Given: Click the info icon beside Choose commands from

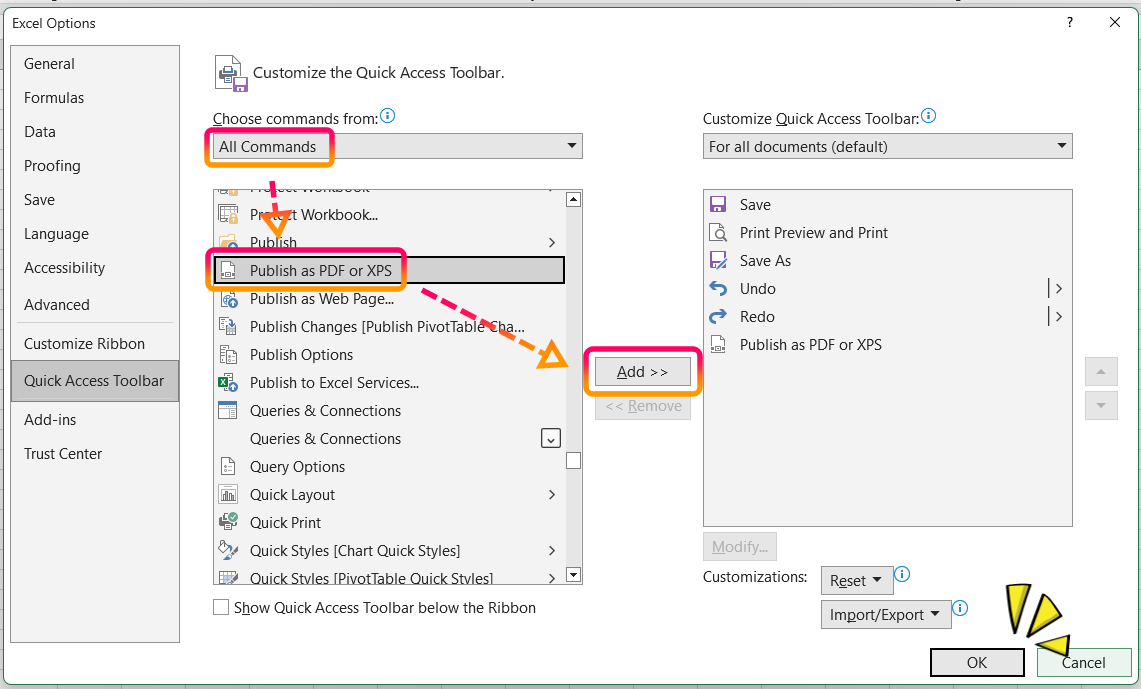Looking at the screenshot, I should click(x=388, y=116).
